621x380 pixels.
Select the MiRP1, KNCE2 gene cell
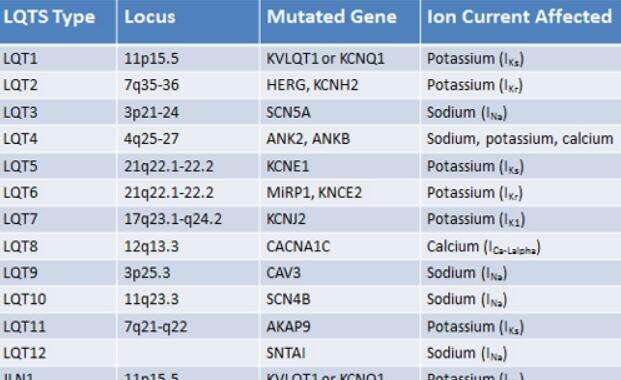tap(340, 193)
